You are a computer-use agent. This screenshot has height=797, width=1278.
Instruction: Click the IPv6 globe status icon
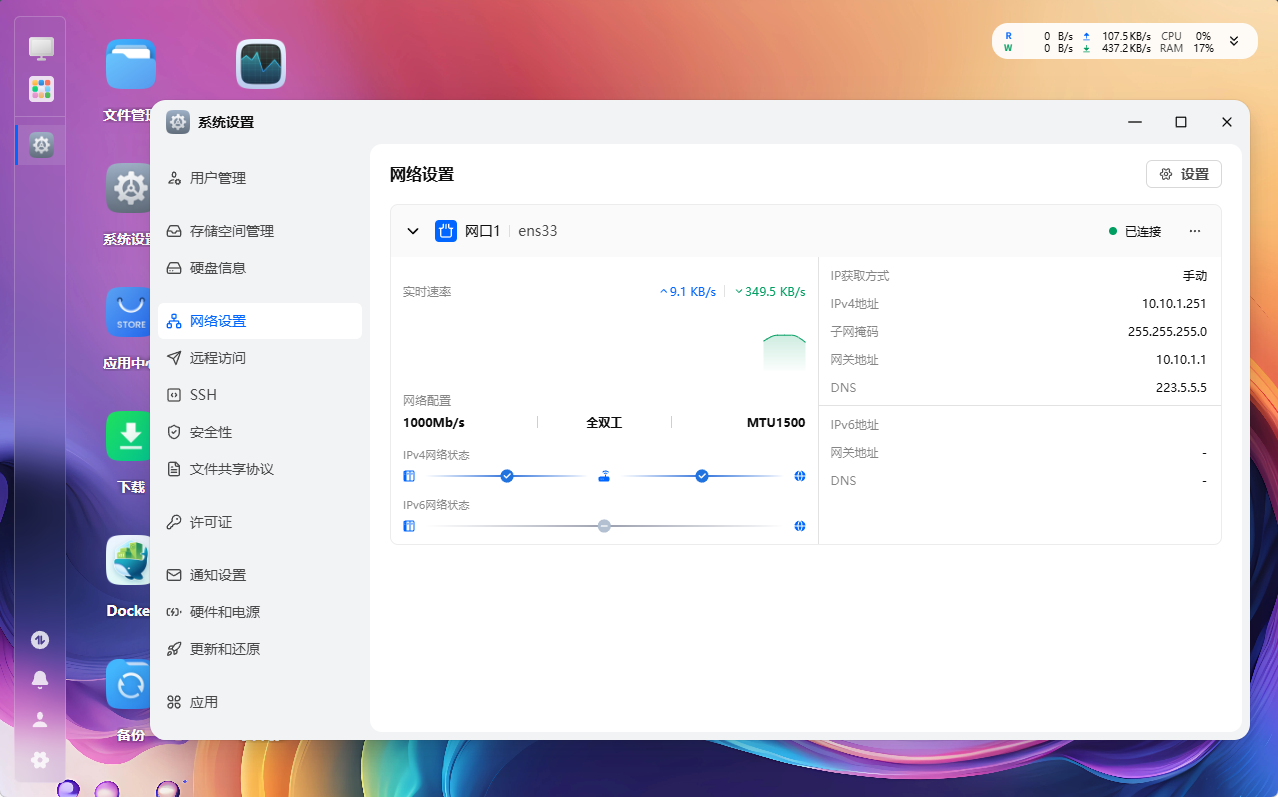(x=800, y=526)
